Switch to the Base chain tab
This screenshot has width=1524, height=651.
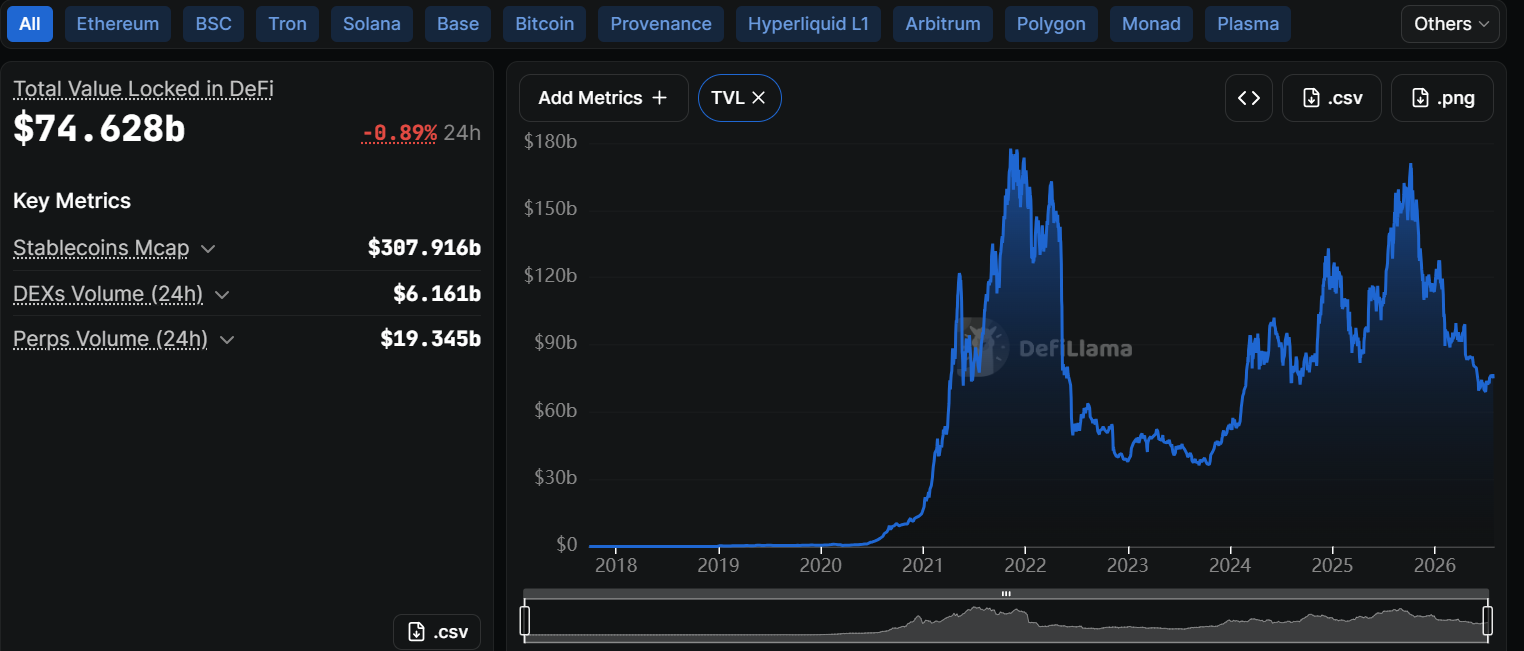[458, 24]
